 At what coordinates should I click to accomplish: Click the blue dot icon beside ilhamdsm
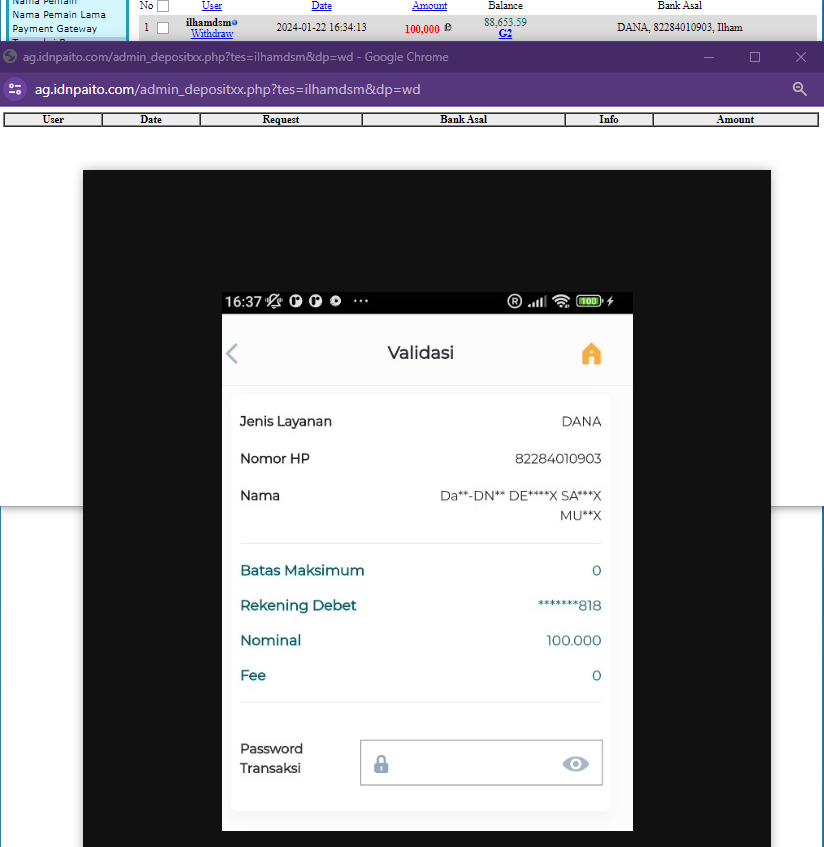235,22
